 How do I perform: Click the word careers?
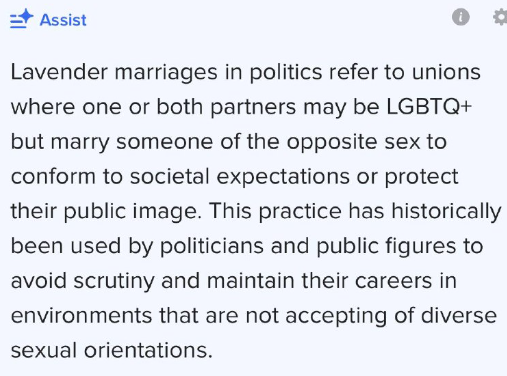393,281
